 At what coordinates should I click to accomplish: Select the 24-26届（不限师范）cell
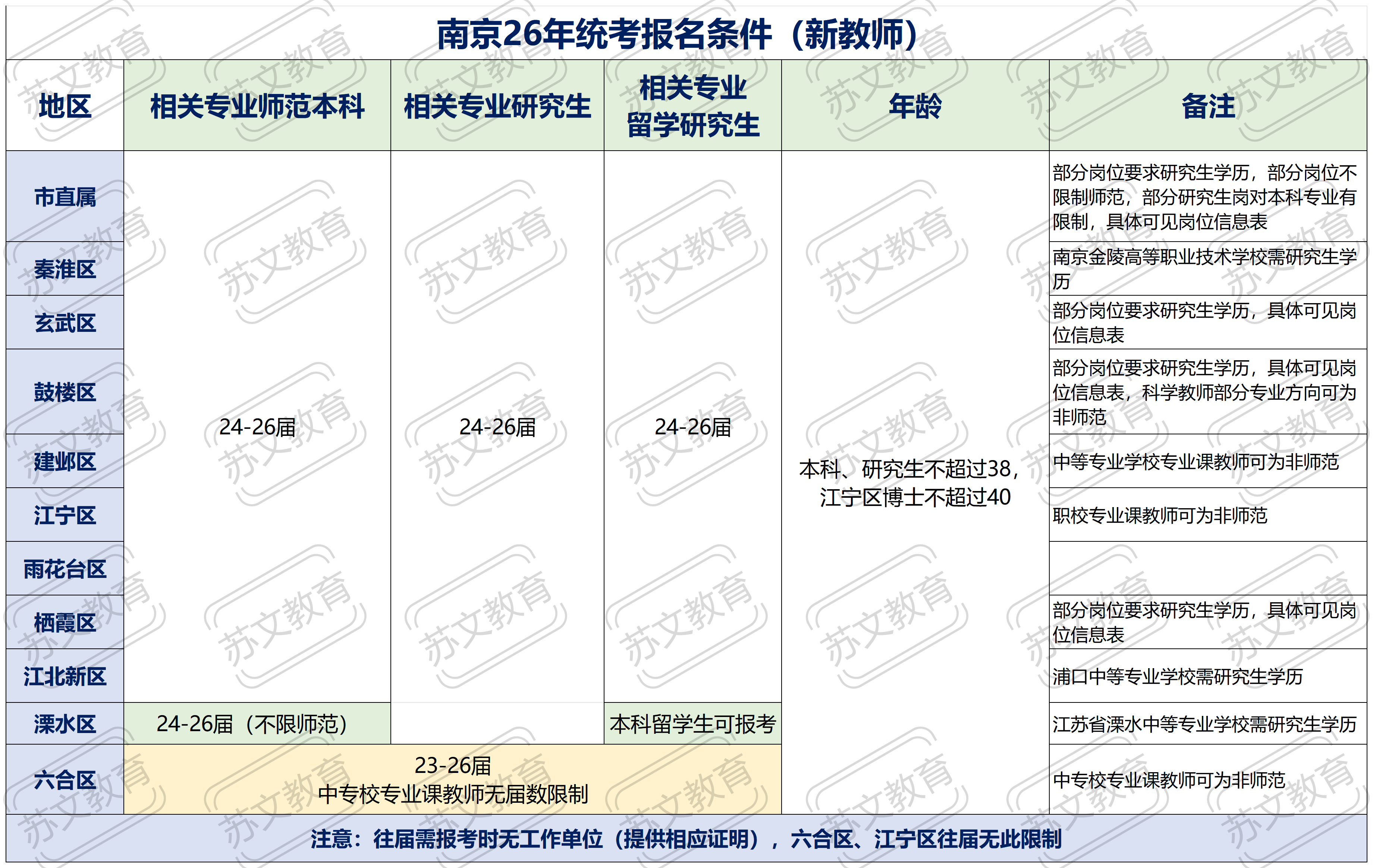257,724
